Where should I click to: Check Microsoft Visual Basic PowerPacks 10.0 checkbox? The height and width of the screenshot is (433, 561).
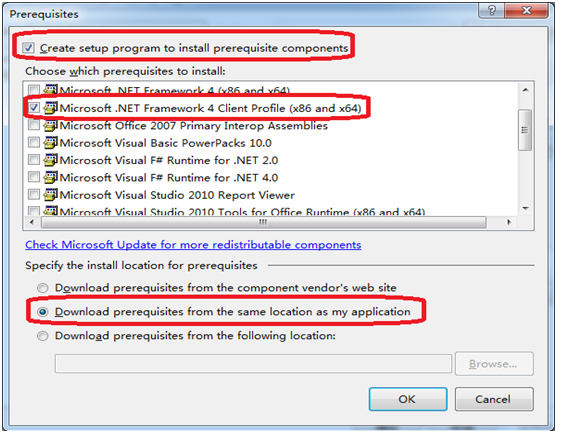(x=34, y=142)
